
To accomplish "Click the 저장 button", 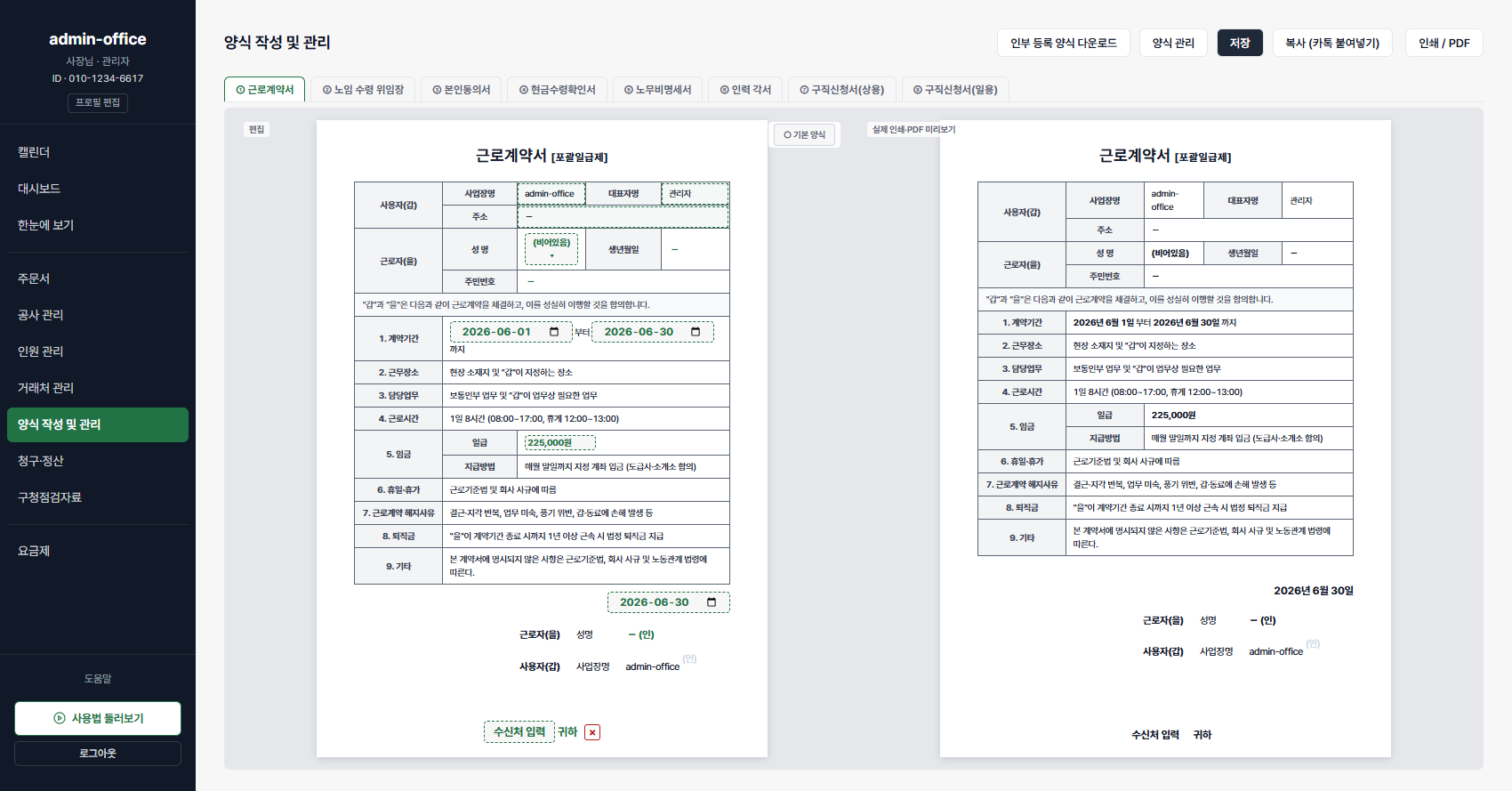I will [1240, 43].
